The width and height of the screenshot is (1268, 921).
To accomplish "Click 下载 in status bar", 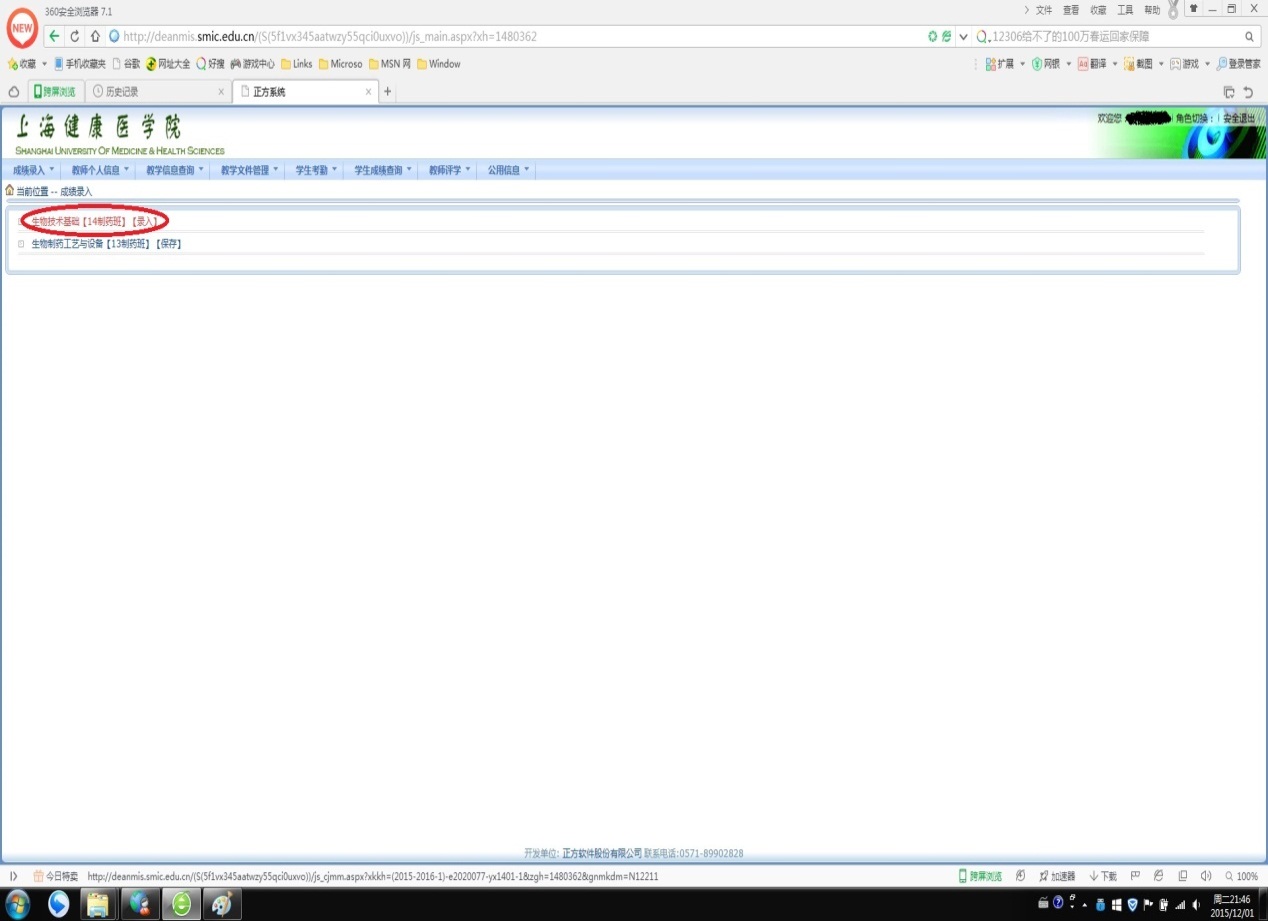I will [1103, 876].
